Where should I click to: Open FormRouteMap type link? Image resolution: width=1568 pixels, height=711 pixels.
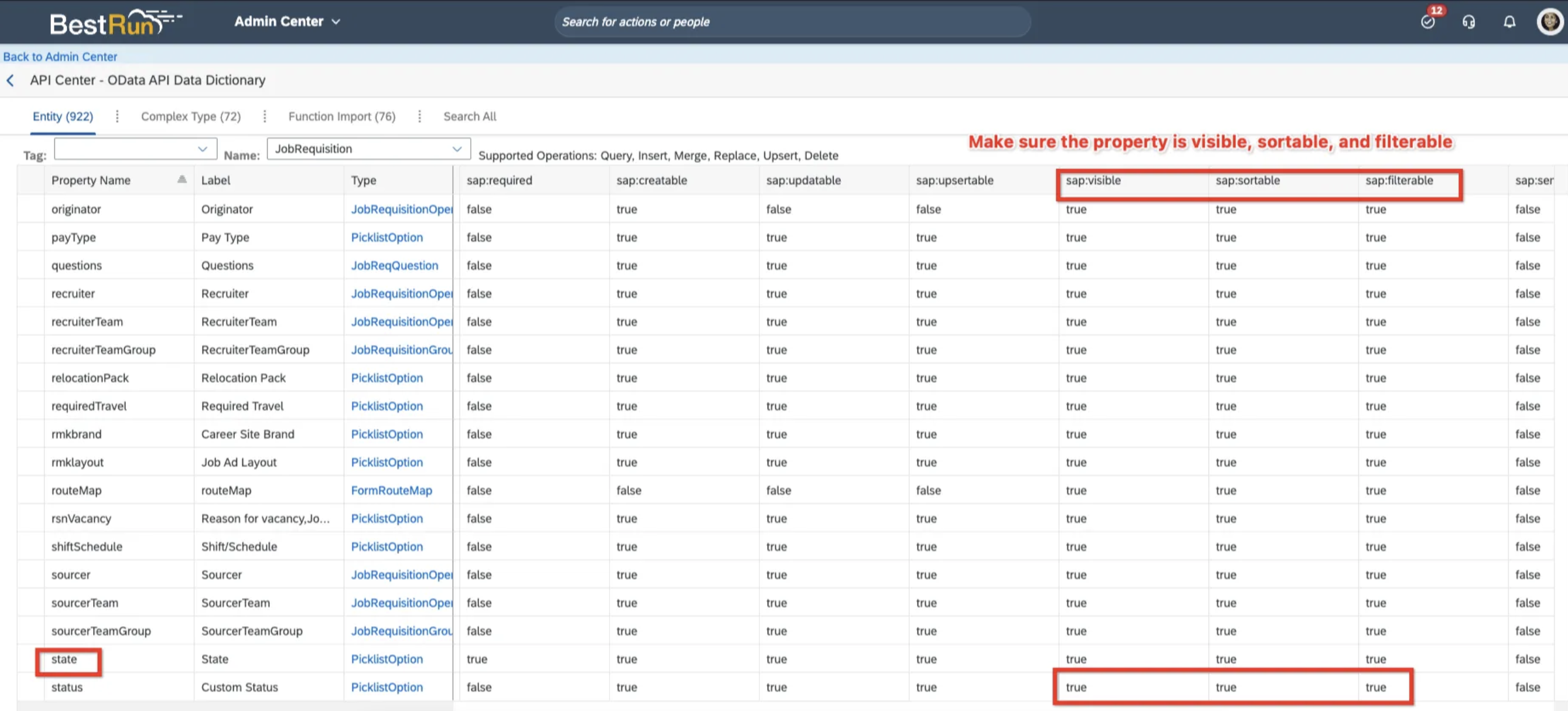click(x=391, y=490)
